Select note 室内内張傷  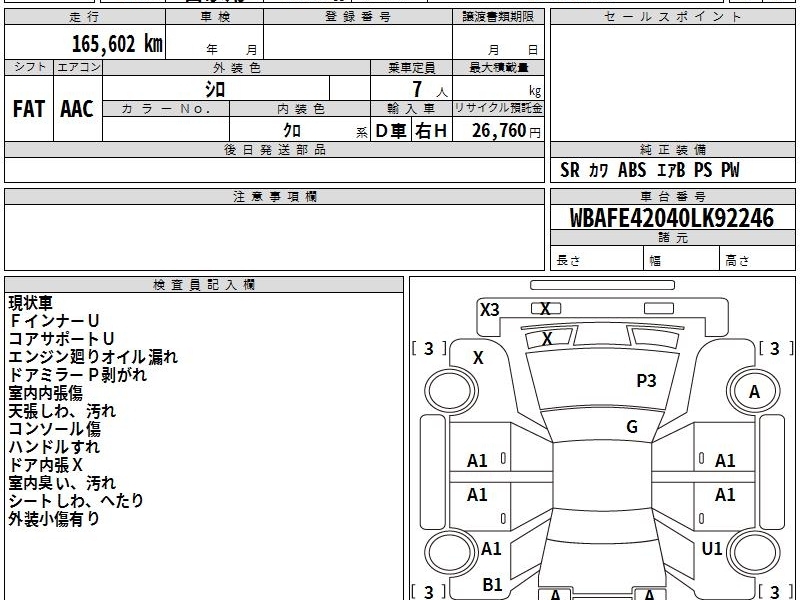tap(45, 393)
